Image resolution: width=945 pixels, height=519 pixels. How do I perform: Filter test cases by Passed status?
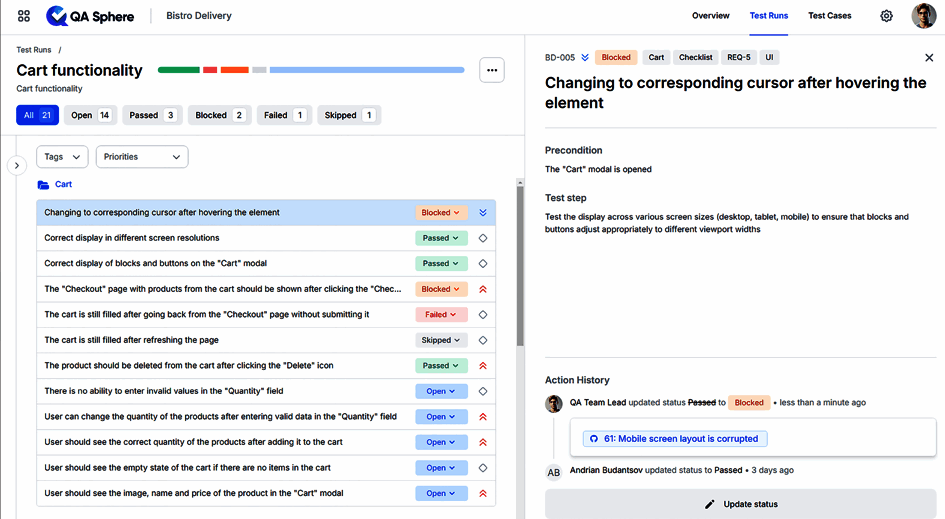pyautogui.click(x=152, y=115)
